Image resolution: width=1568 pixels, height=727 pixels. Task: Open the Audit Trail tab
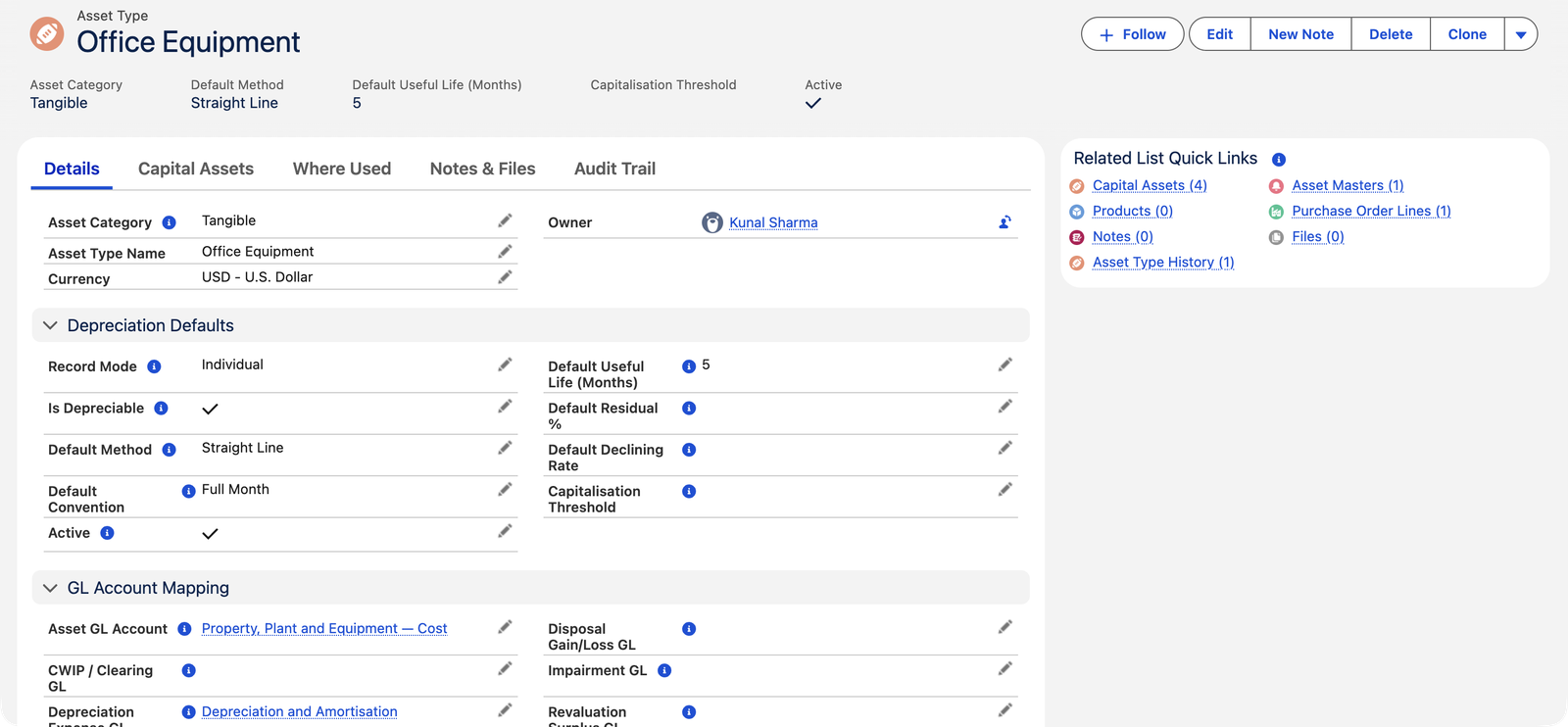614,169
